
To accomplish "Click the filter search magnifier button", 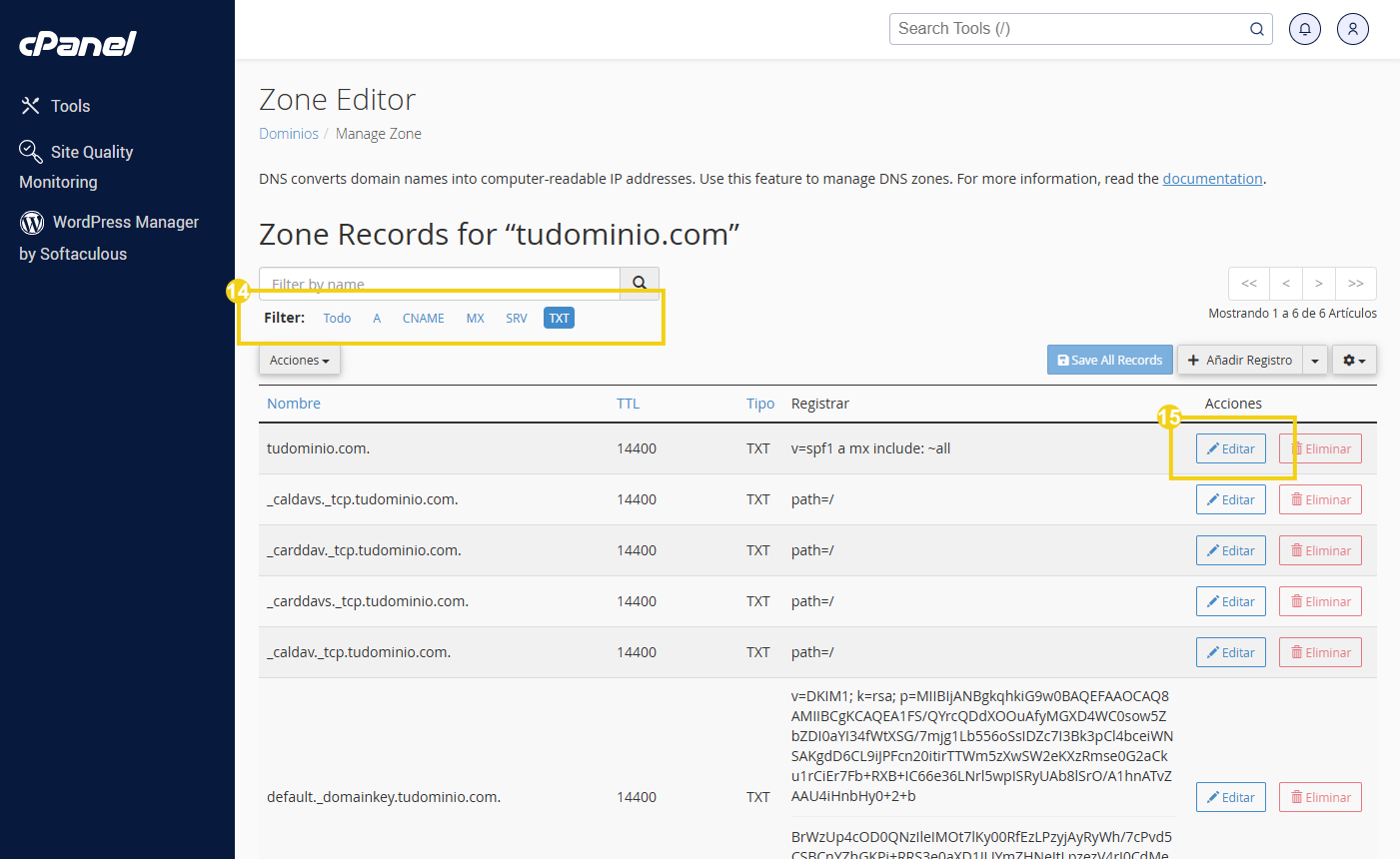I will click(640, 283).
